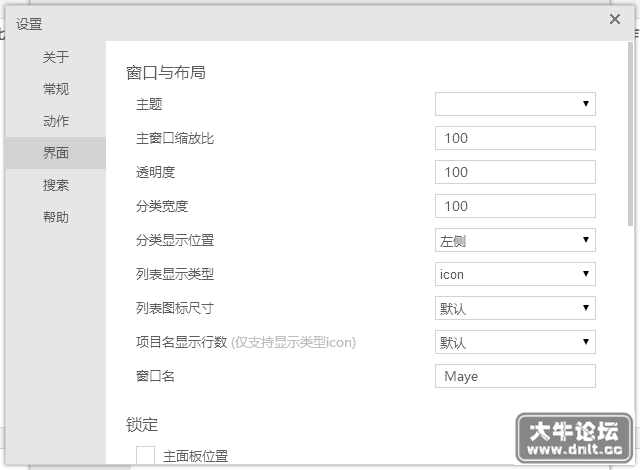This screenshot has width=640, height=470.
Task: Open the 列表显示类型 dropdown showing icon
Action: [x=515, y=274]
